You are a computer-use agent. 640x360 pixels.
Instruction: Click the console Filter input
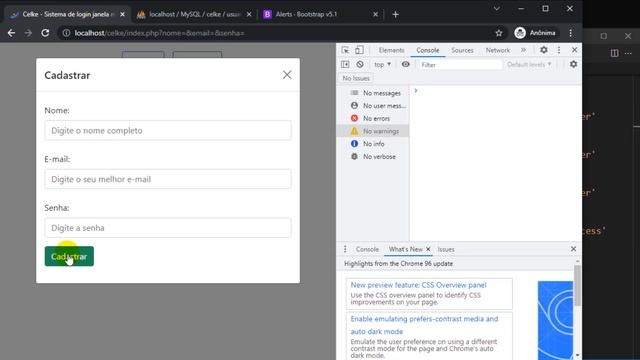pos(460,65)
